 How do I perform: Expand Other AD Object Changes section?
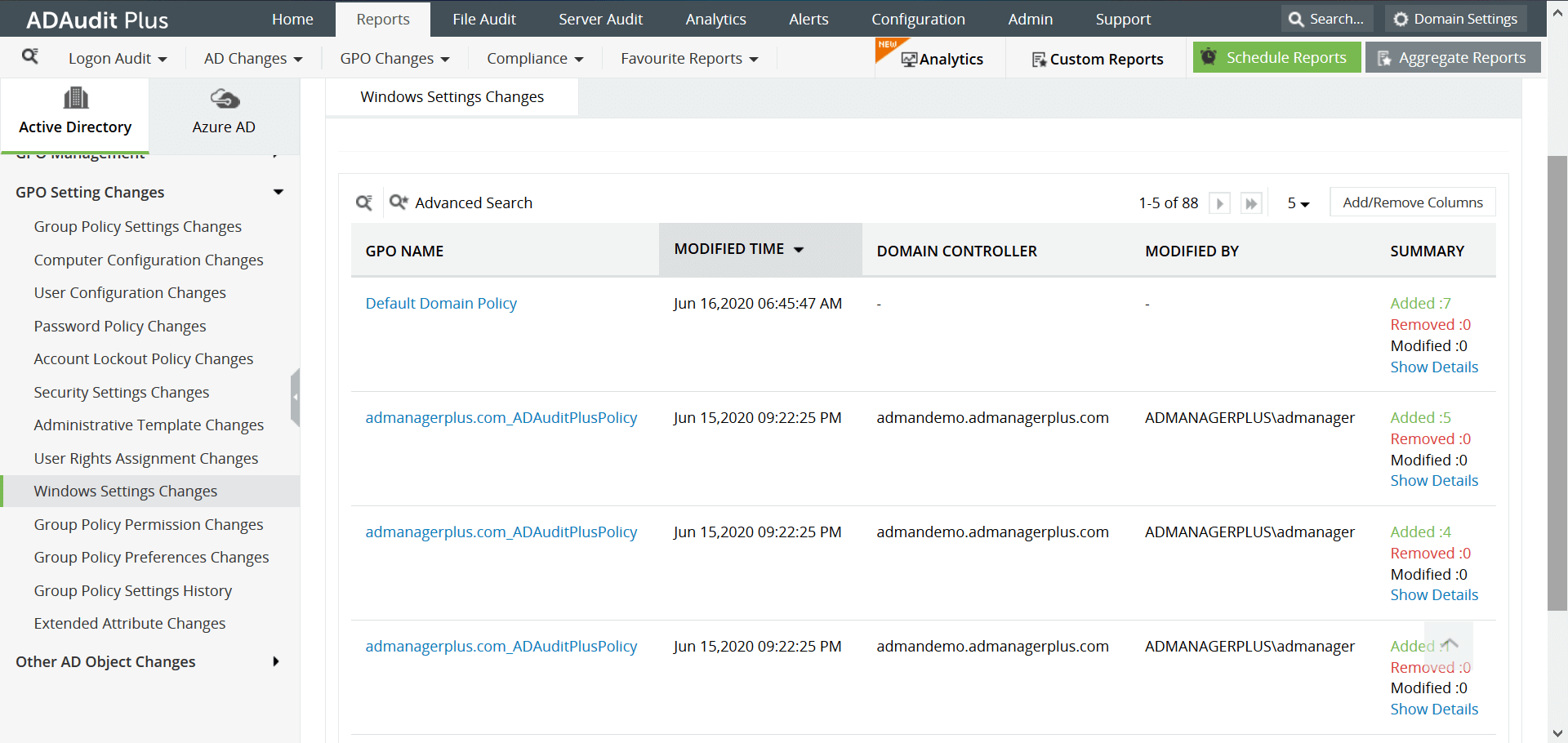(276, 661)
